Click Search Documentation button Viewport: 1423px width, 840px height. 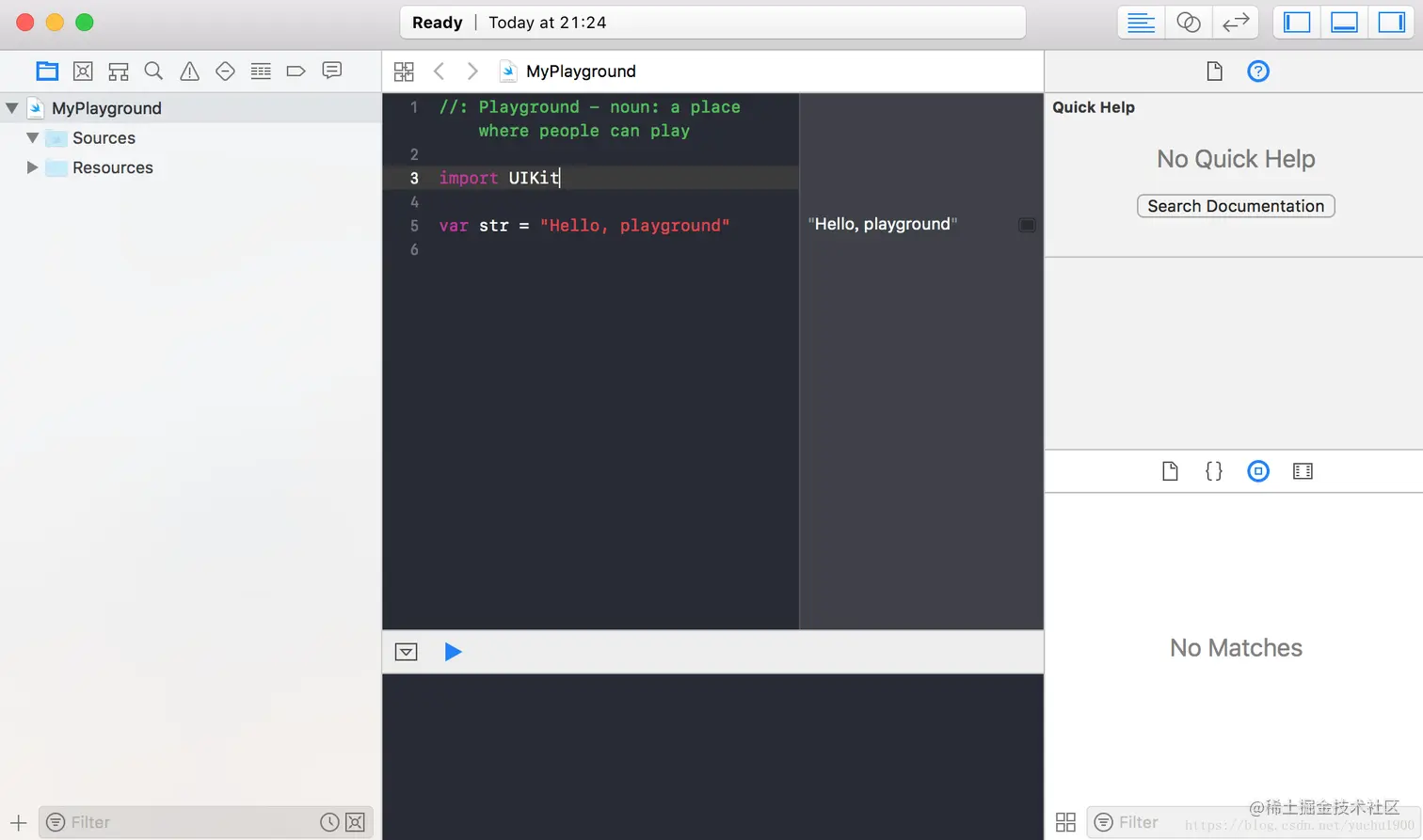(x=1236, y=206)
